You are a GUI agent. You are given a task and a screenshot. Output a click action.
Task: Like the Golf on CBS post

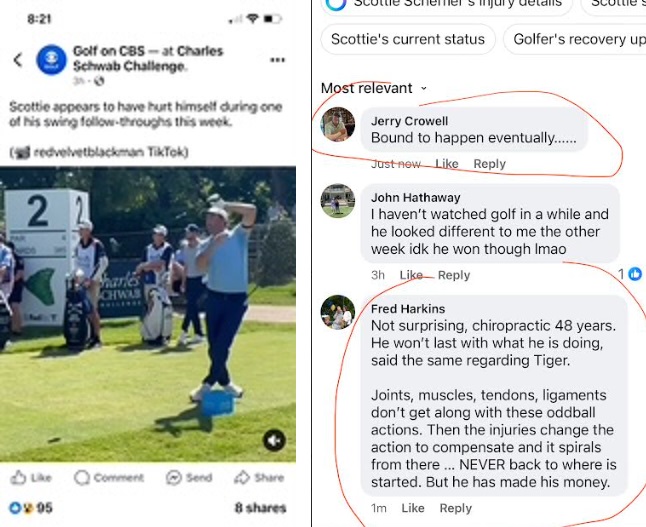31,478
